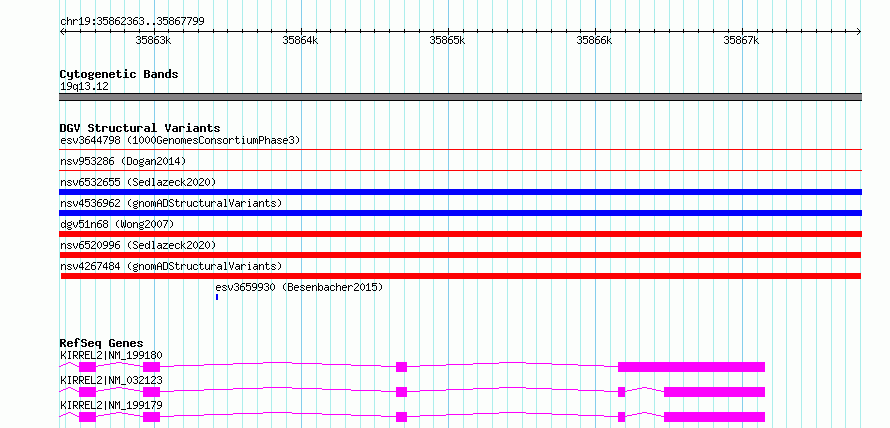
Task: Click NM_032123's tiny exon after 35866k
Action: pyautogui.click(x=622, y=392)
